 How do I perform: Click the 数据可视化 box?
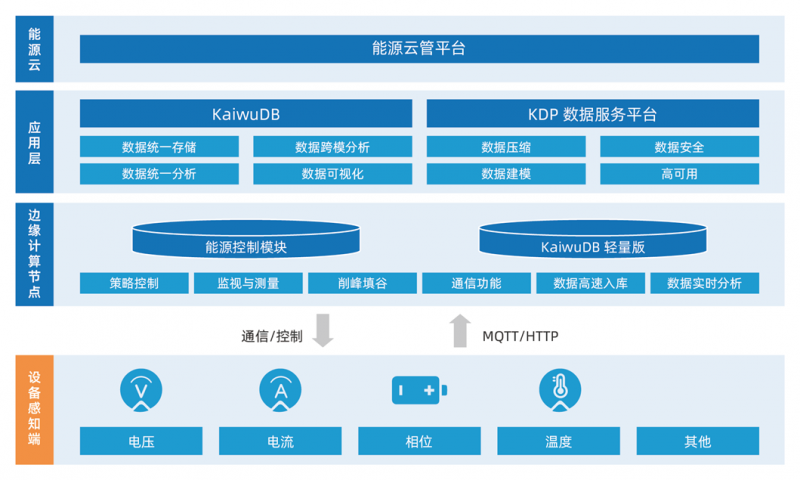[x=333, y=174]
